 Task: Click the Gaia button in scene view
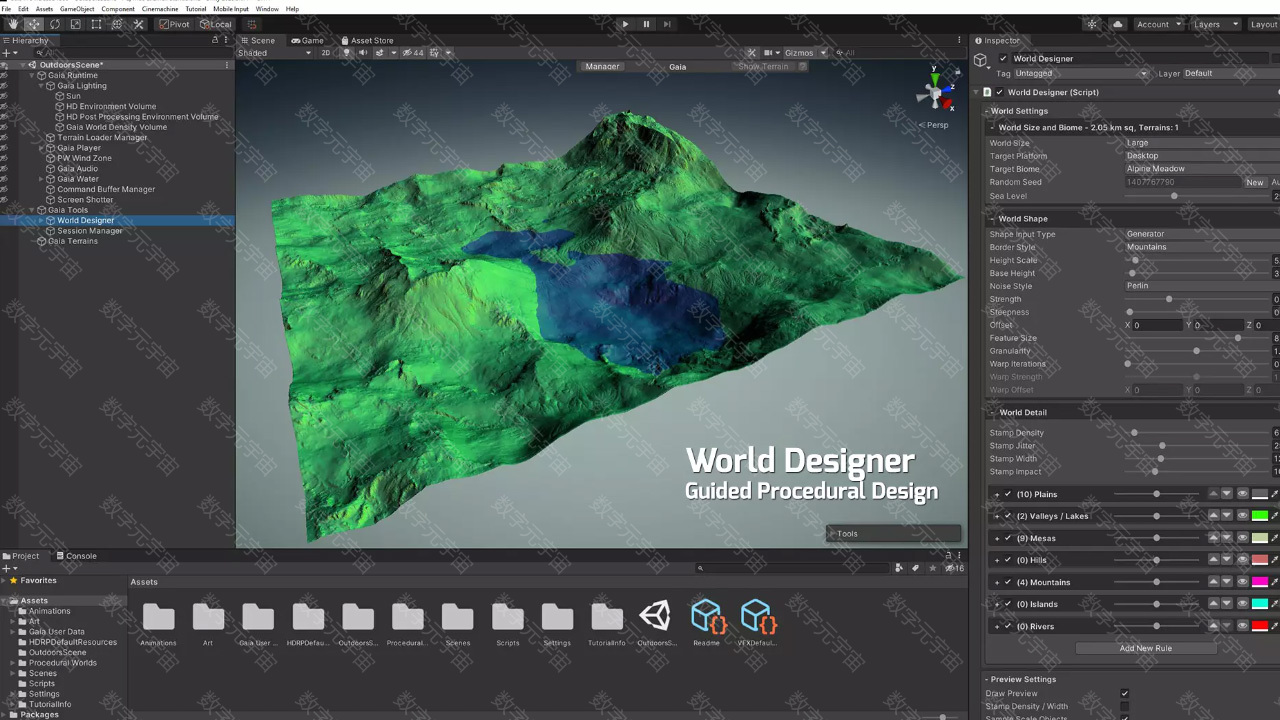678,67
